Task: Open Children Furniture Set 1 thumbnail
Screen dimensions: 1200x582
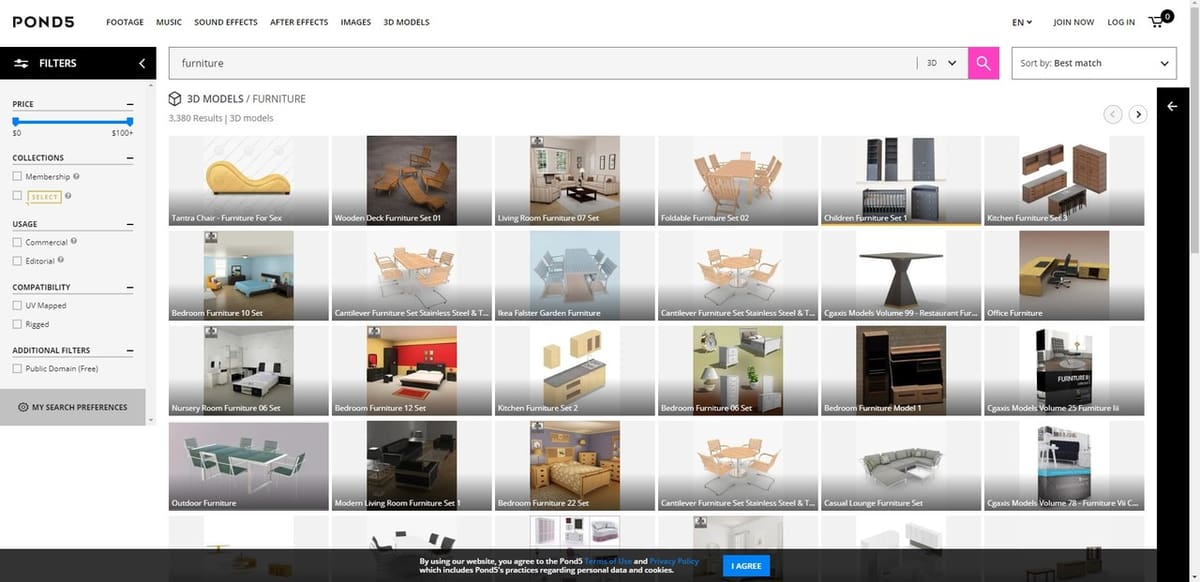Action: pos(900,180)
